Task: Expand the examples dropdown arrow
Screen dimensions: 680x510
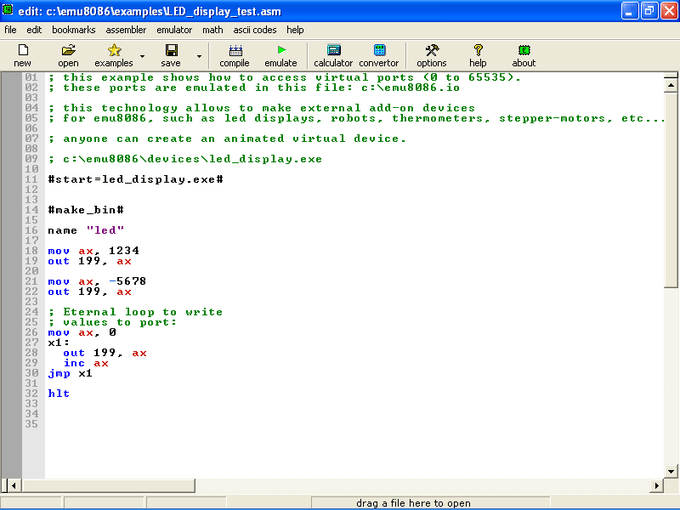Action: coord(142,56)
